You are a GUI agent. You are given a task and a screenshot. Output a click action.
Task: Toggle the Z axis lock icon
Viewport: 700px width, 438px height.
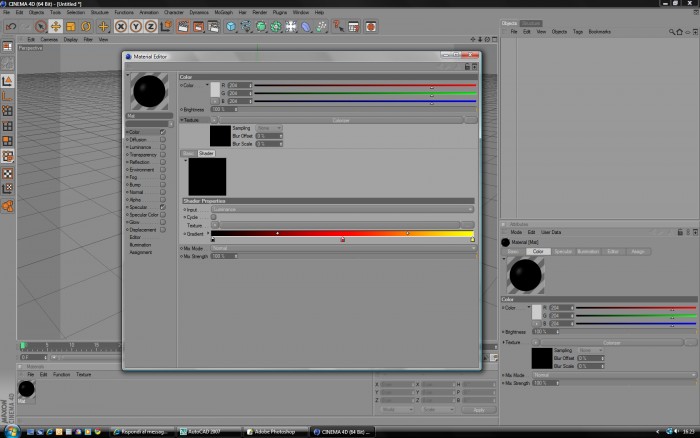(151, 27)
